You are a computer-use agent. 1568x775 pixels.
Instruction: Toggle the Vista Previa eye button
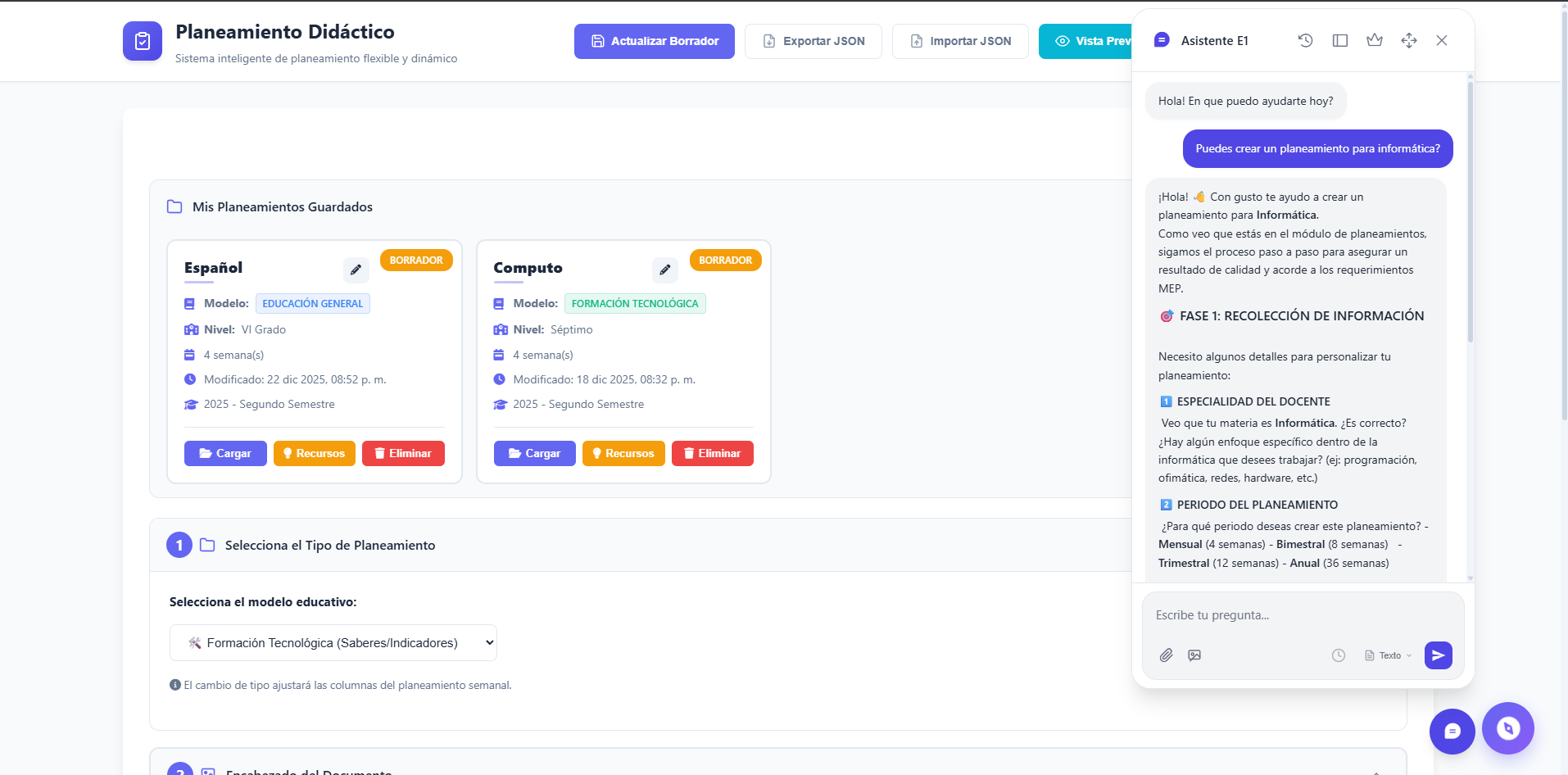pos(1085,41)
